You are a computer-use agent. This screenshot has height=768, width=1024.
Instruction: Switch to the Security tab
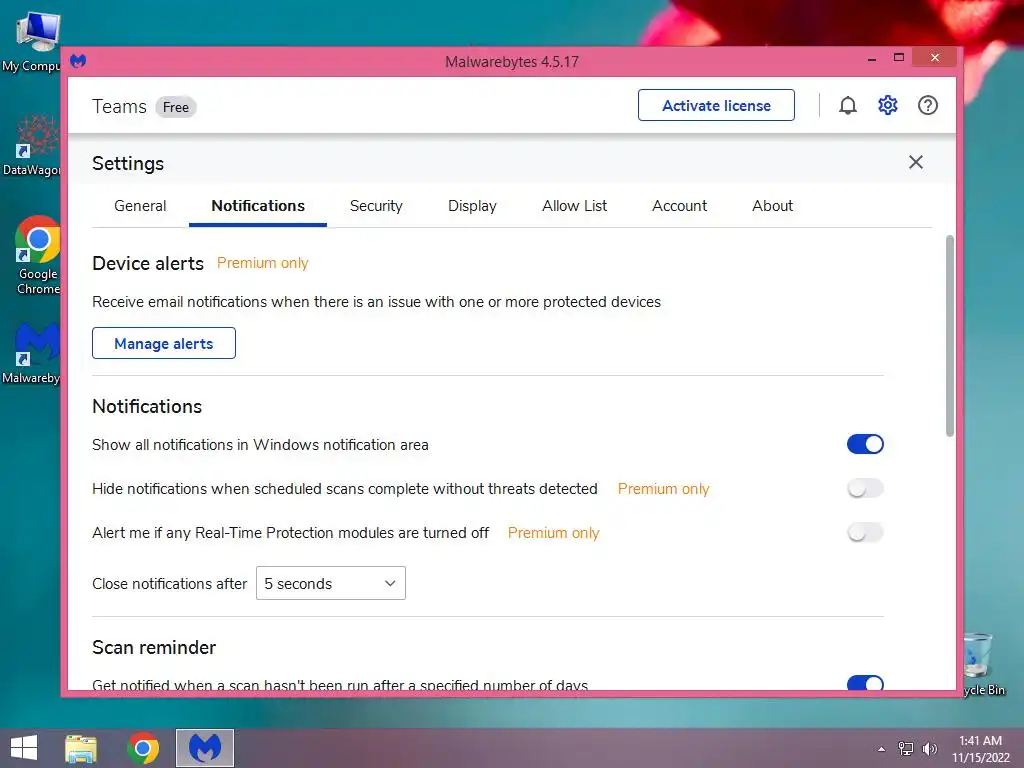pos(376,206)
